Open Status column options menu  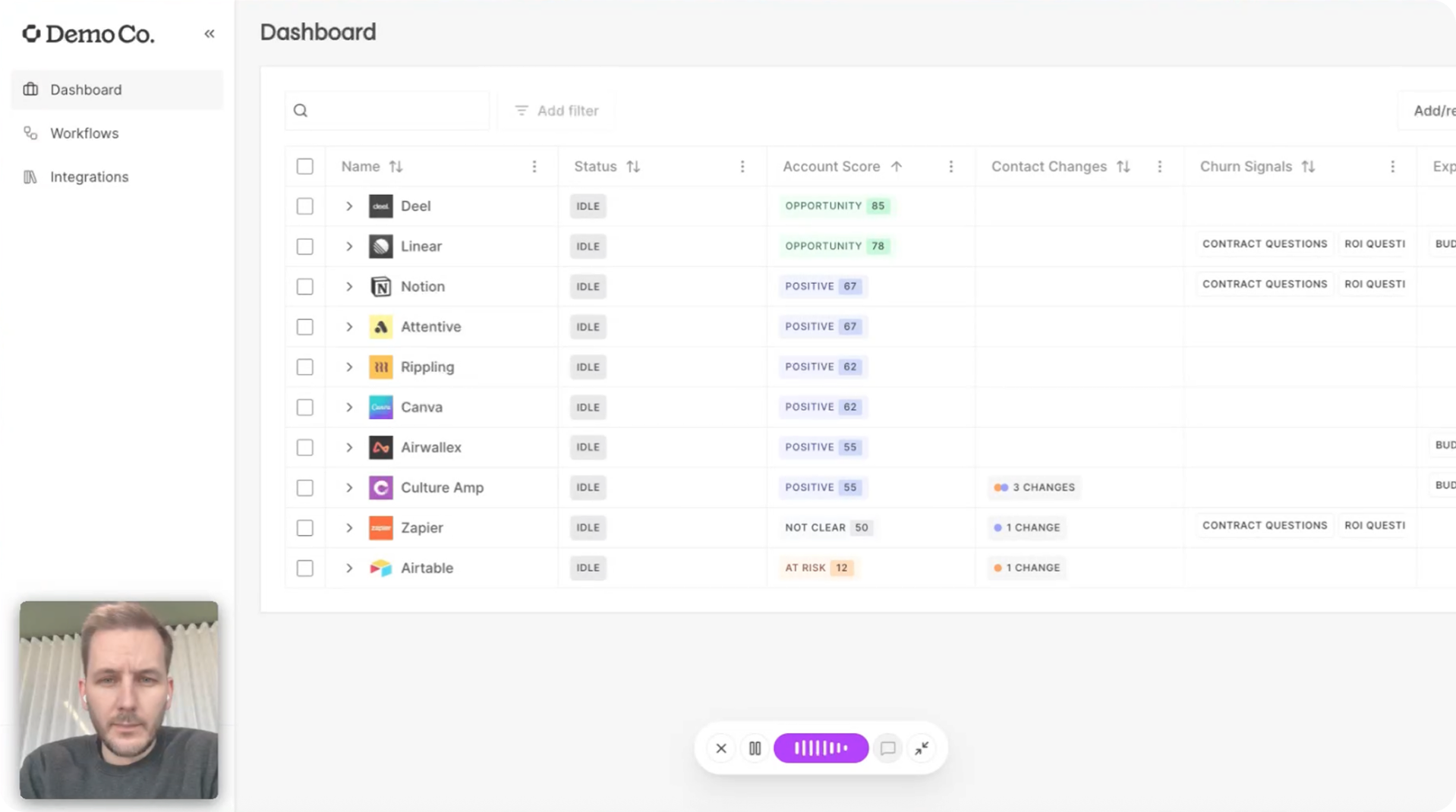(742, 166)
